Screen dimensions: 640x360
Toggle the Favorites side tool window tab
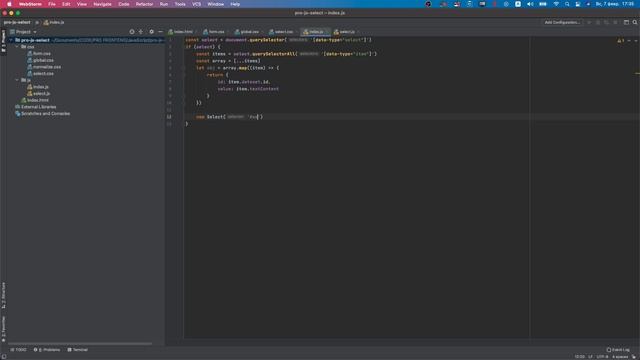tap(3, 329)
